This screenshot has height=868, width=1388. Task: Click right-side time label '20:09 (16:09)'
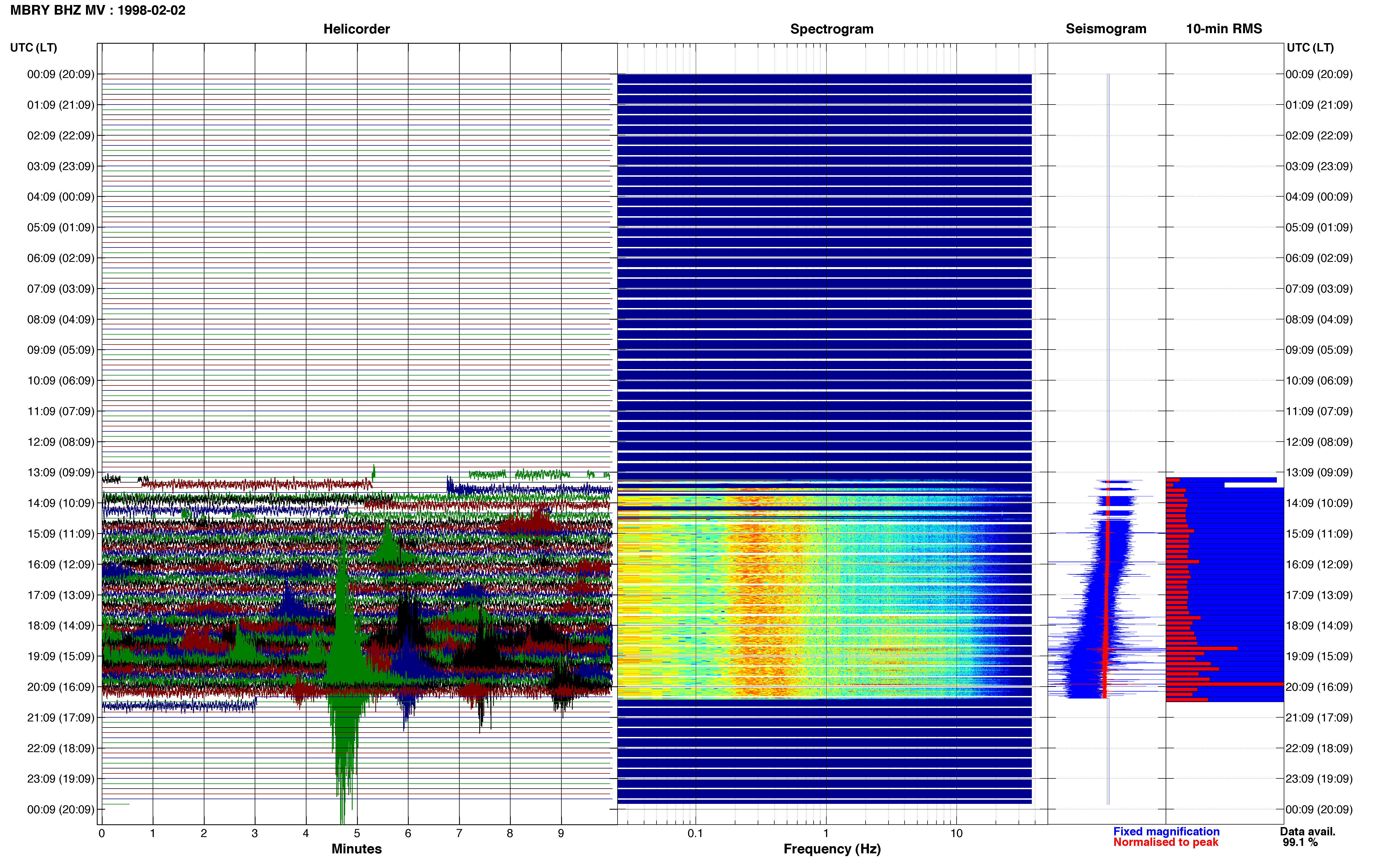pos(1319,687)
